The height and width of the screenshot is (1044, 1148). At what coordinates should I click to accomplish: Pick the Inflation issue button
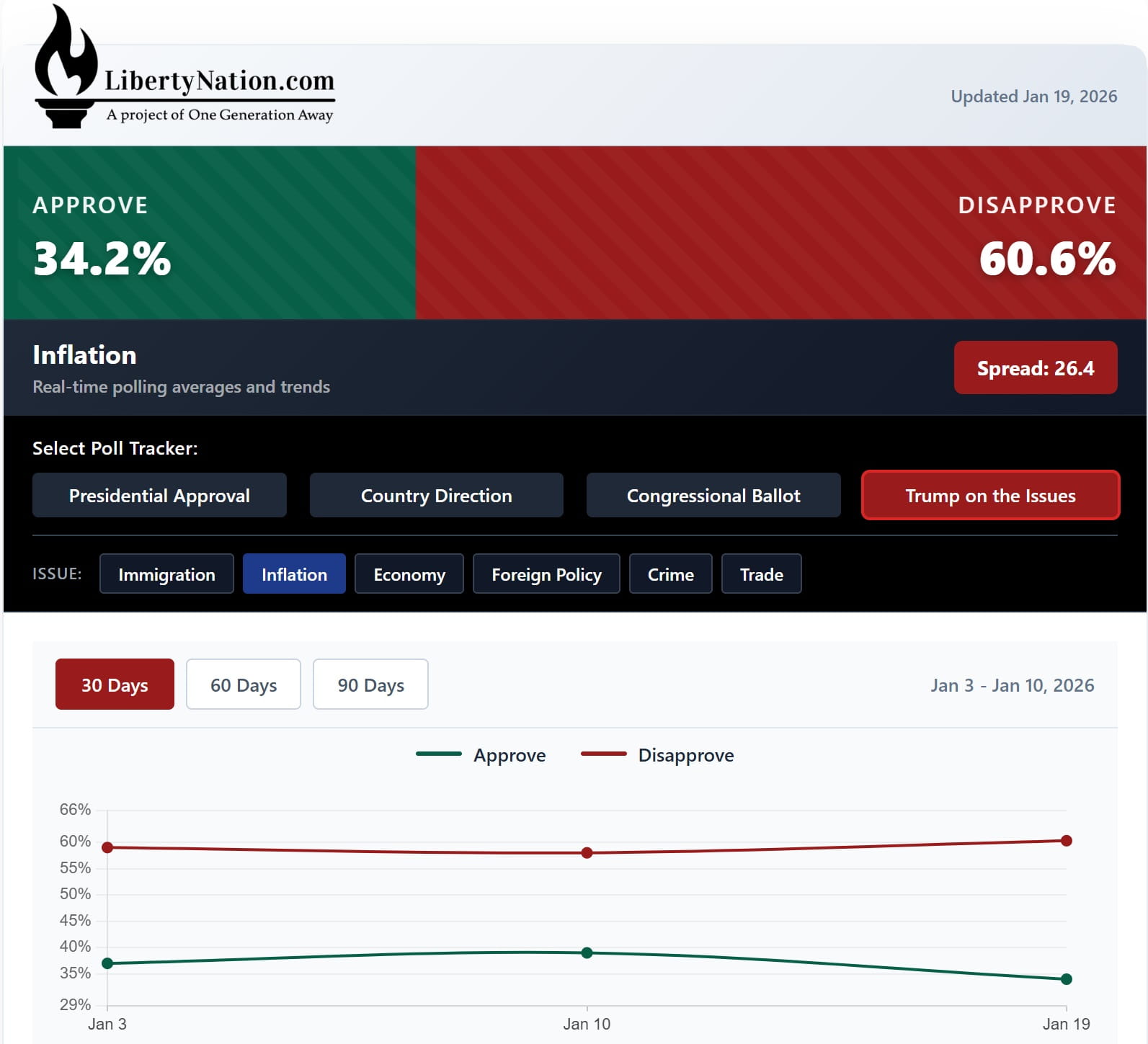click(x=294, y=574)
